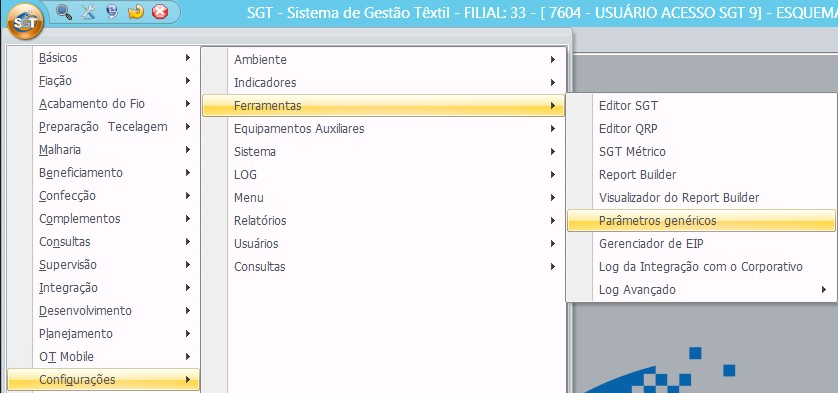Open Log da Integração com o Corporativo
838x393 pixels.
point(701,267)
